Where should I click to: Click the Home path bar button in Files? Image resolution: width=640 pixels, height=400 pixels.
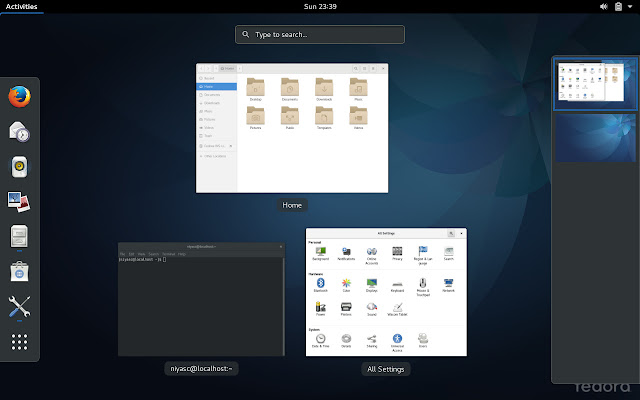(x=227, y=69)
